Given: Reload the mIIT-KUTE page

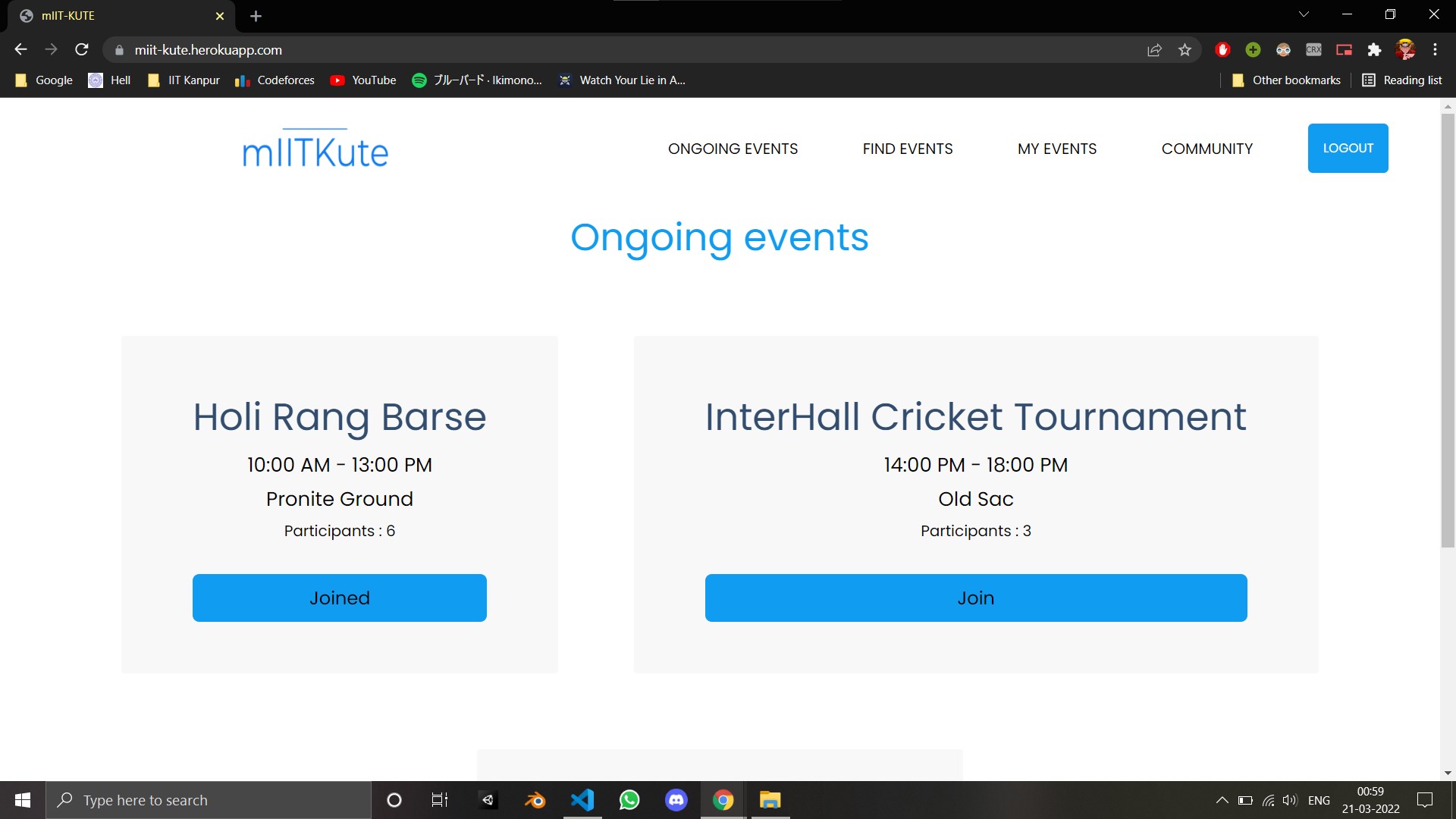Looking at the screenshot, I should [82, 50].
